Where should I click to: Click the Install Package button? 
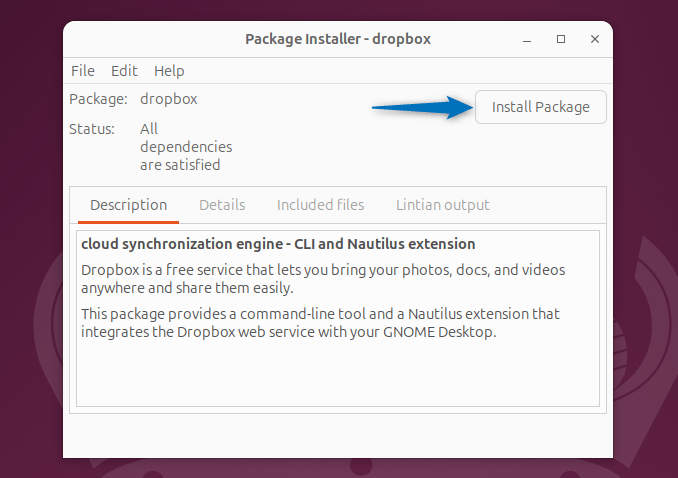pyautogui.click(x=541, y=107)
